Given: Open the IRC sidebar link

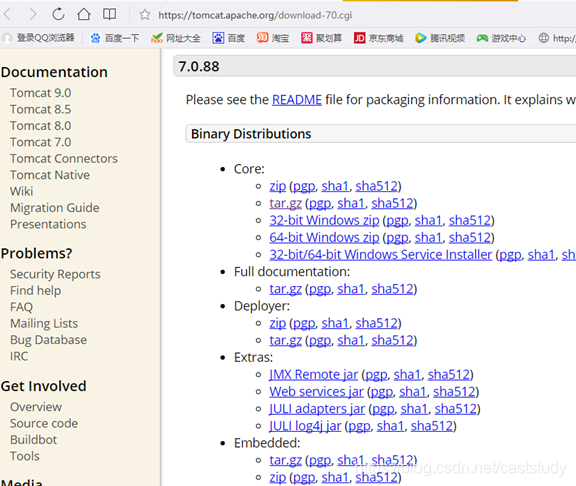Looking at the screenshot, I should tap(19, 356).
